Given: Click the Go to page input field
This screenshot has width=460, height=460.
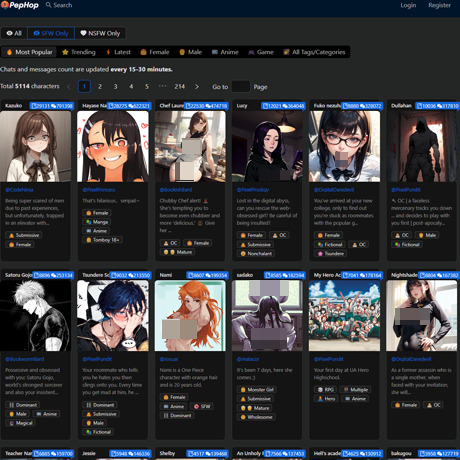Looking at the screenshot, I should tap(240, 87).
